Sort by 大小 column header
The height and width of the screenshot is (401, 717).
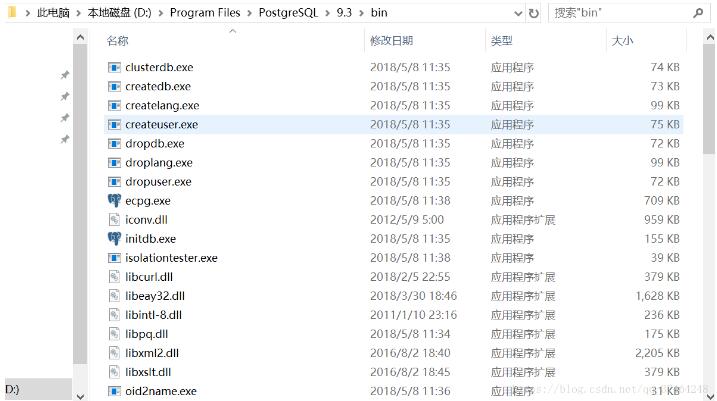point(622,41)
